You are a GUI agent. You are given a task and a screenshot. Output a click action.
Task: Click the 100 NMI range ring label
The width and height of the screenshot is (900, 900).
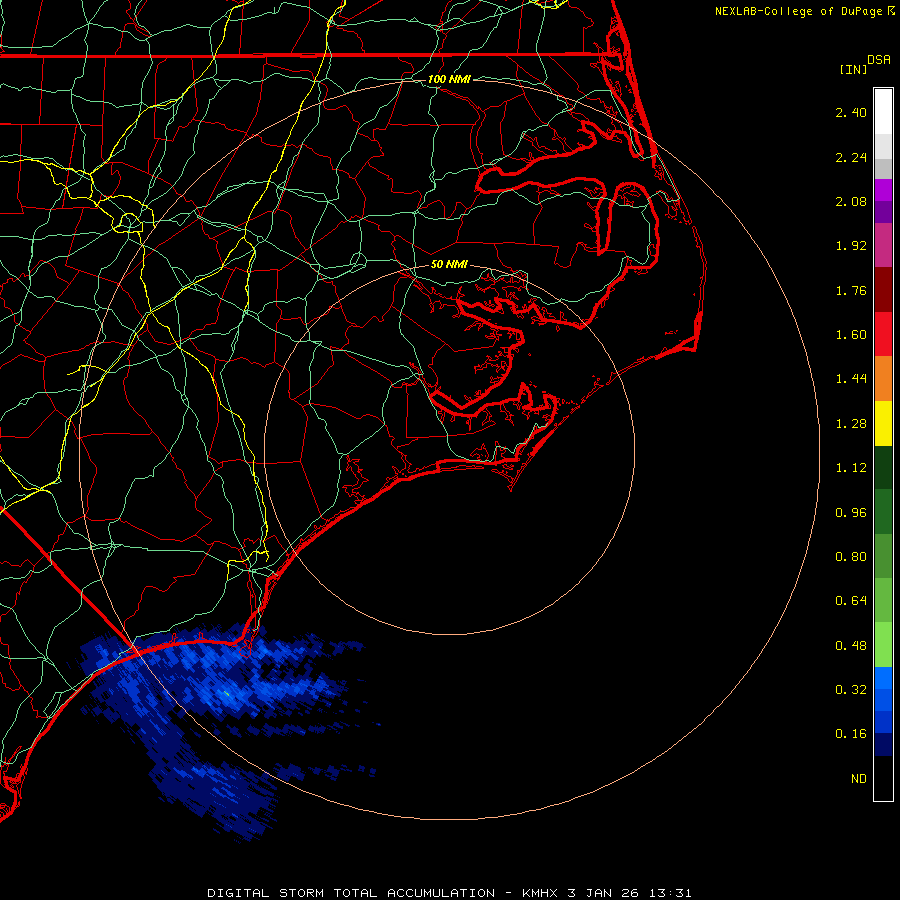point(449,79)
